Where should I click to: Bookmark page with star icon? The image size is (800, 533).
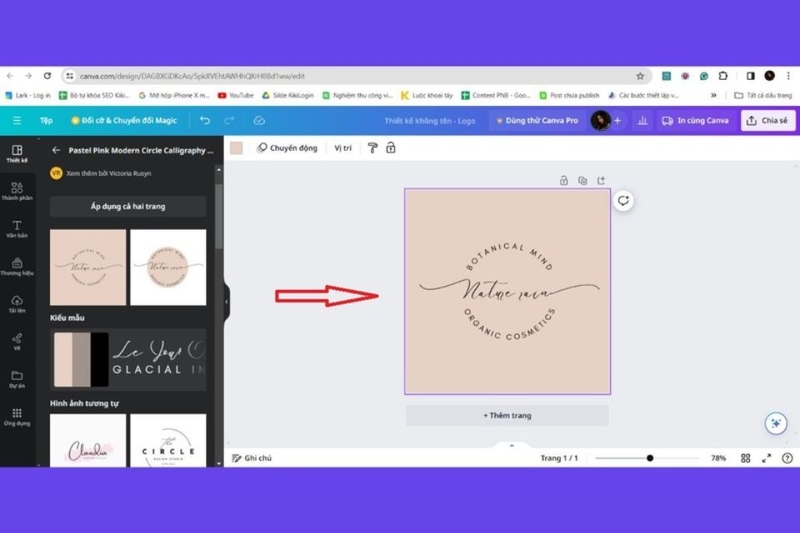pyautogui.click(x=640, y=76)
